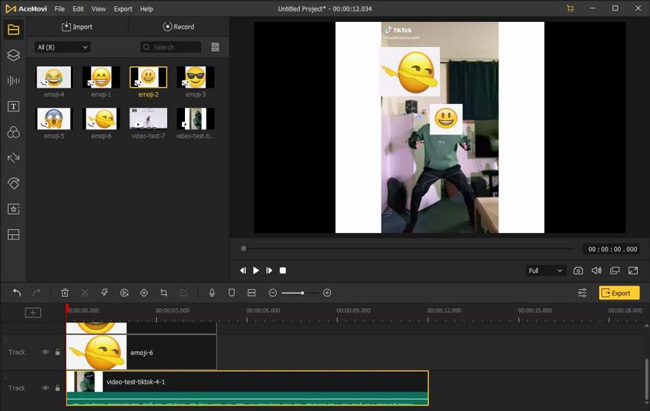Lock the emoji-6 track

[58, 352]
